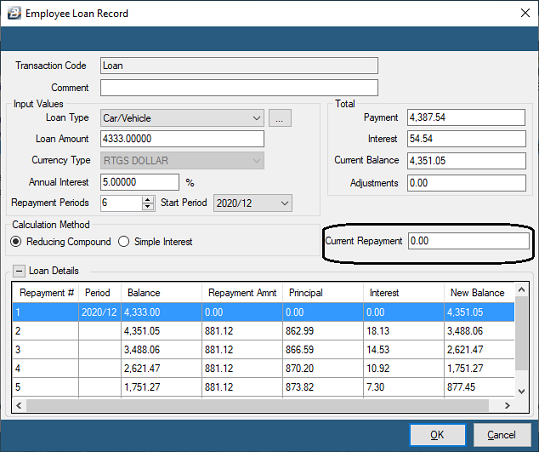Select repayment row number 2

tap(263, 331)
